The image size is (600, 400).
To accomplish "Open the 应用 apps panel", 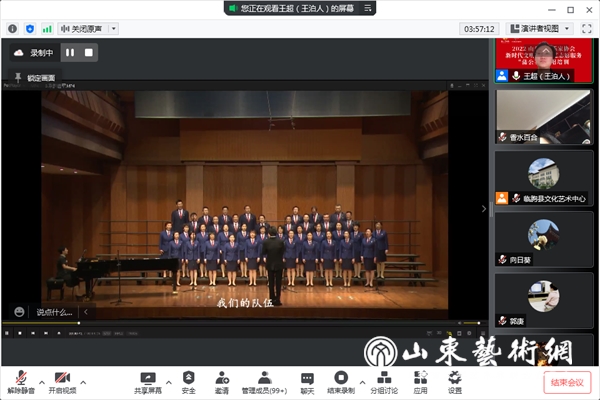I will point(421,382).
